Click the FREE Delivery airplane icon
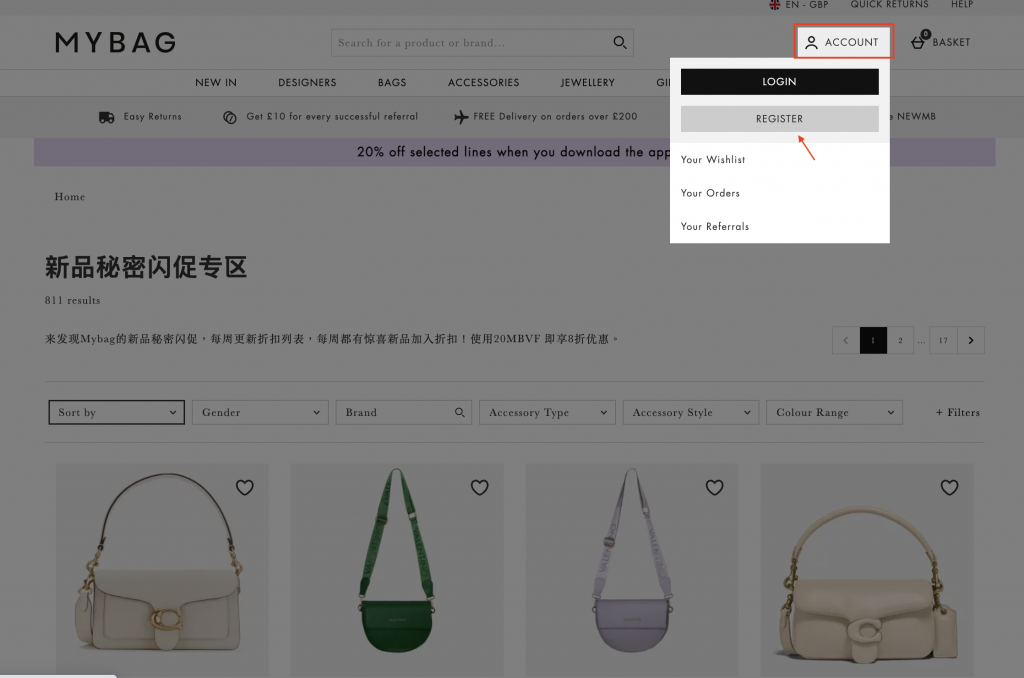Viewport: 1024px width, 678px height. pyautogui.click(x=461, y=117)
